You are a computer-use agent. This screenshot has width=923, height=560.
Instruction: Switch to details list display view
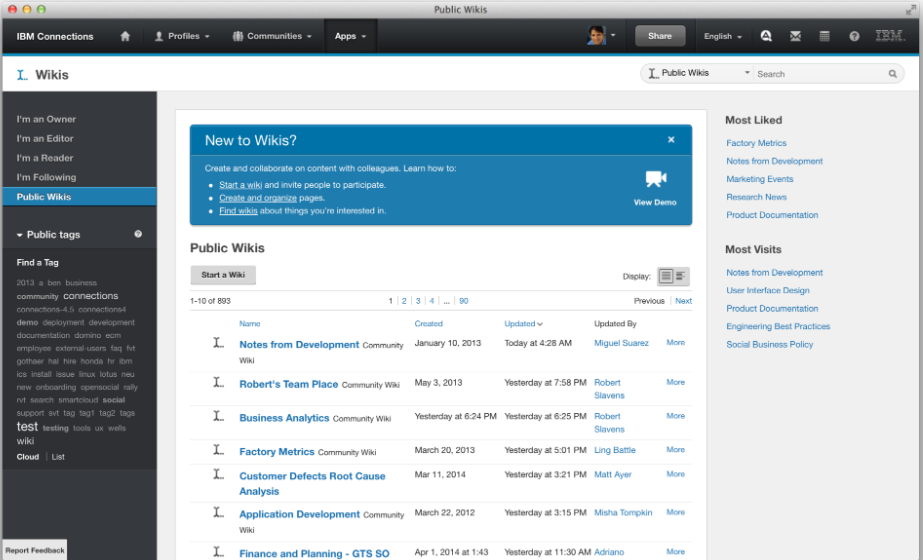click(x=666, y=276)
